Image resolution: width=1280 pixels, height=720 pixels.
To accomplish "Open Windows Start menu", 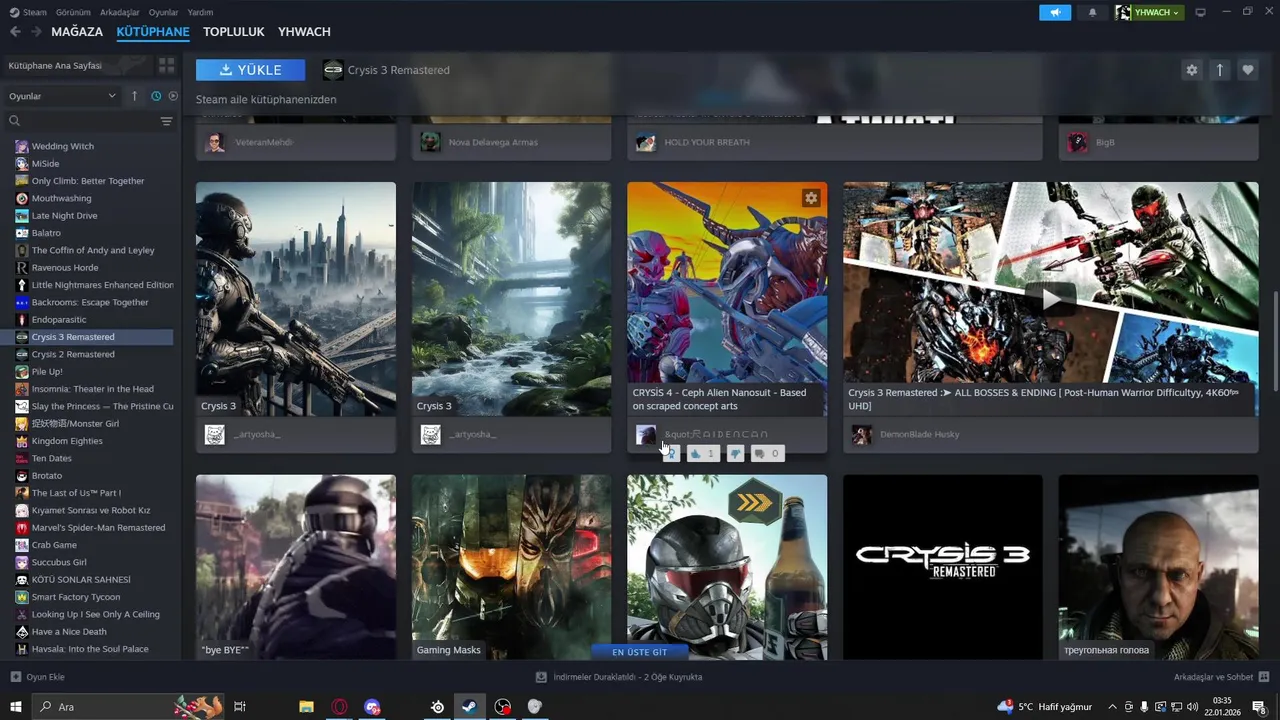I will 15,707.
